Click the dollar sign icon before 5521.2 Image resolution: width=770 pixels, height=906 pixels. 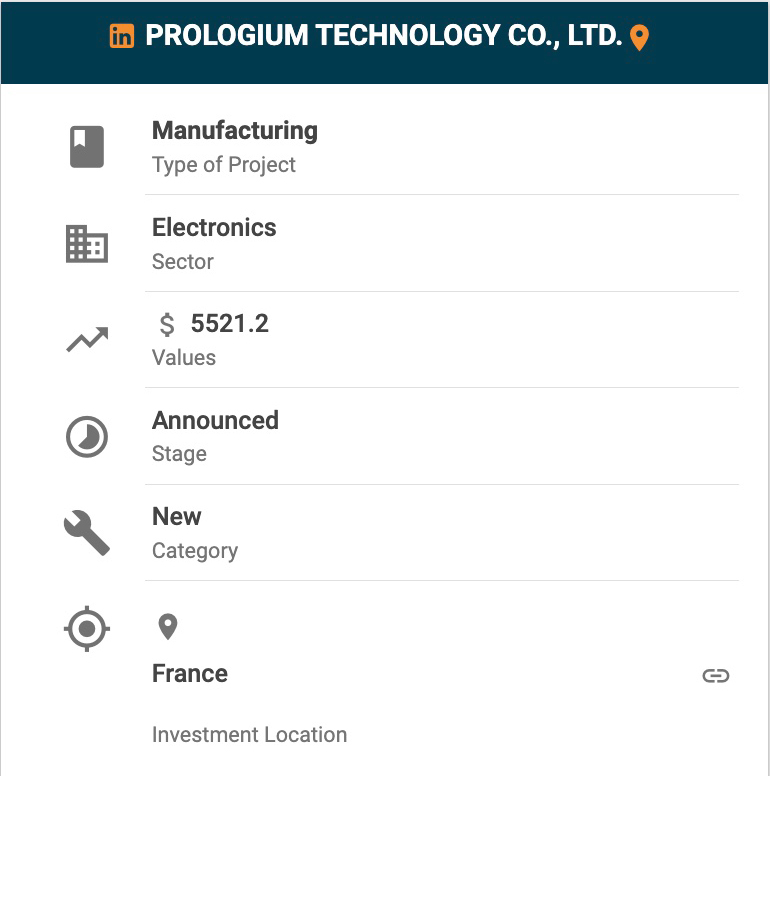click(x=167, y=324)
